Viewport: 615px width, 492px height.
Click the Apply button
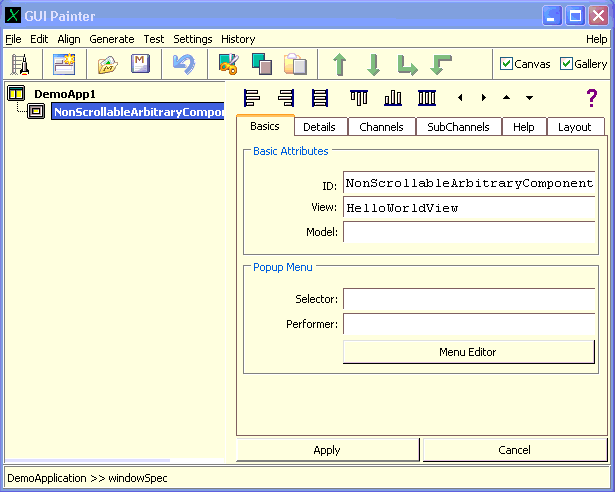[327, 450]
